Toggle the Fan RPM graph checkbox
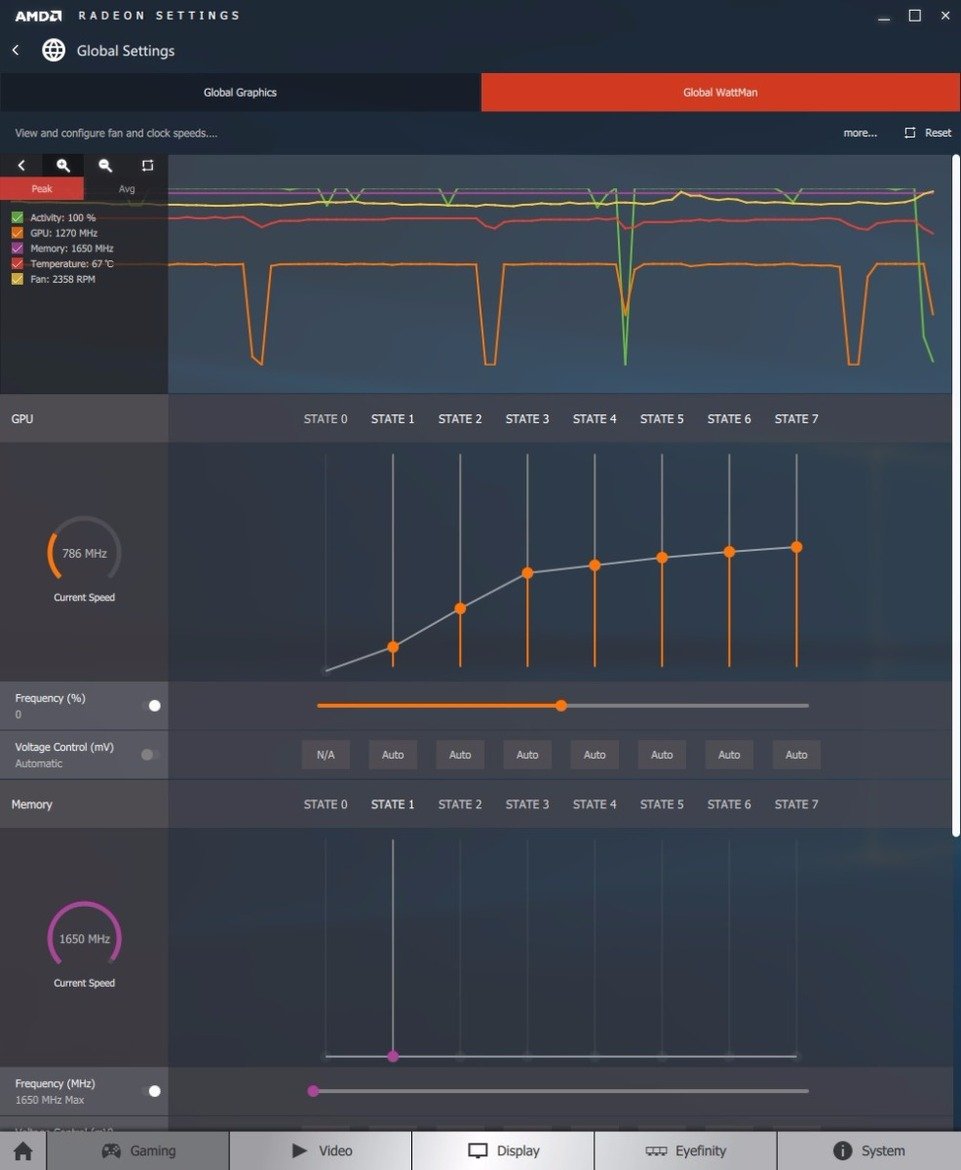The width and height of the screenshot is (961, 1170). tap(17, 279)
